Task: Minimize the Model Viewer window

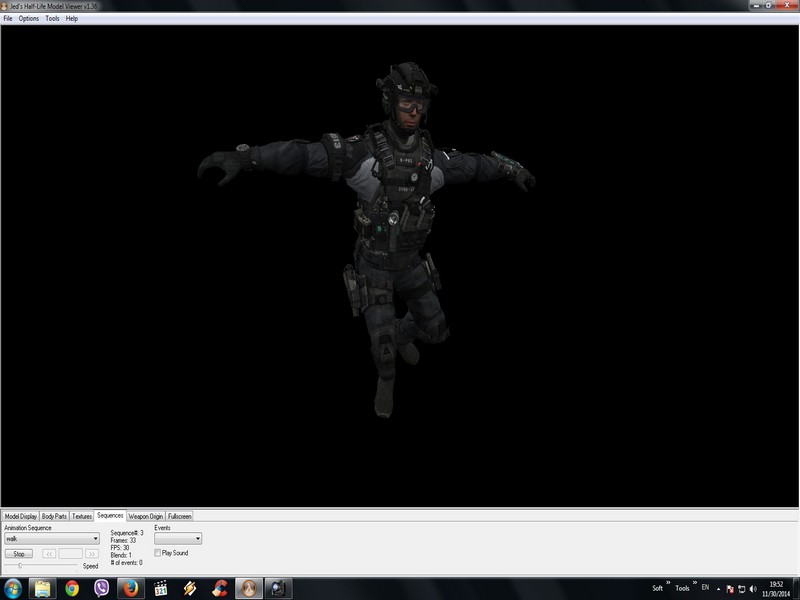Action: (x=757, y=6)
